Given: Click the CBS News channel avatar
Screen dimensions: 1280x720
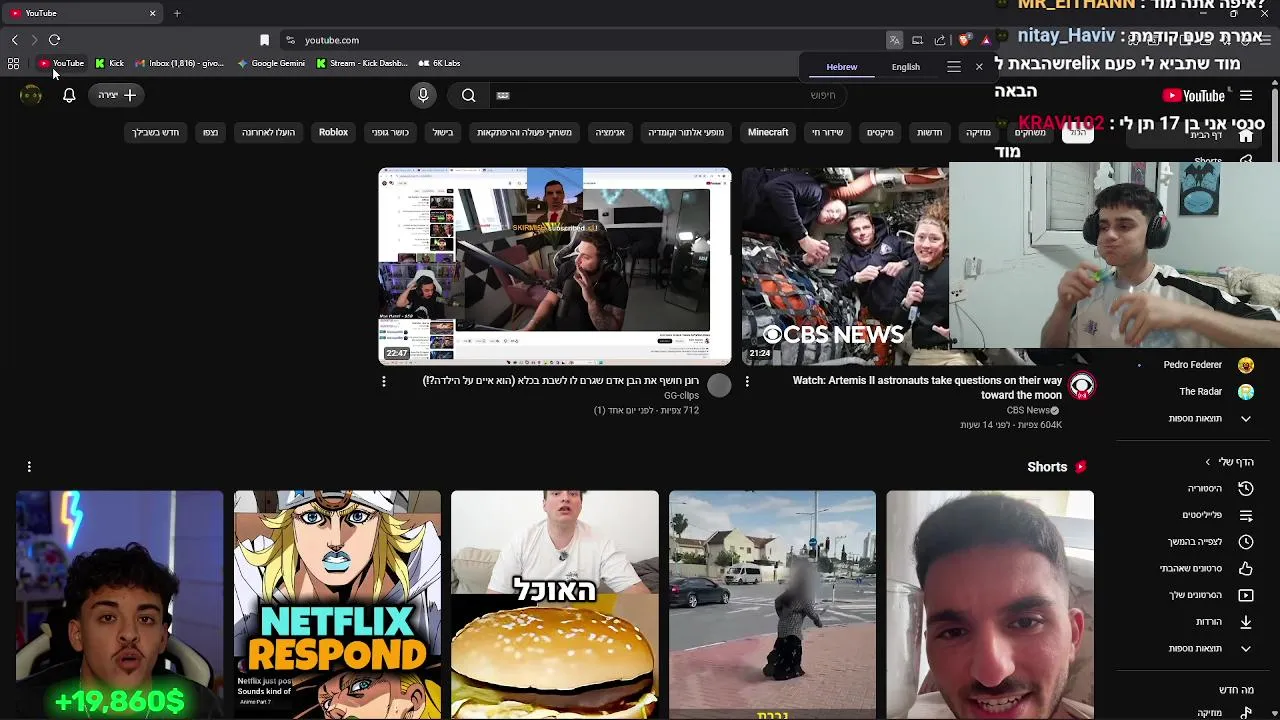Looking at the screenshot, I should (x=1081, y=386).
